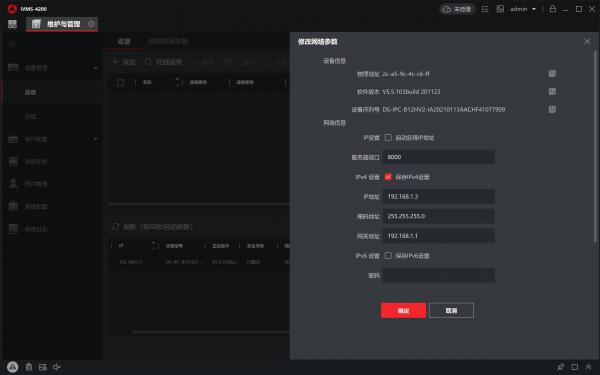
Task: Open the module grid menu icon
Action: tap(12, 24)
